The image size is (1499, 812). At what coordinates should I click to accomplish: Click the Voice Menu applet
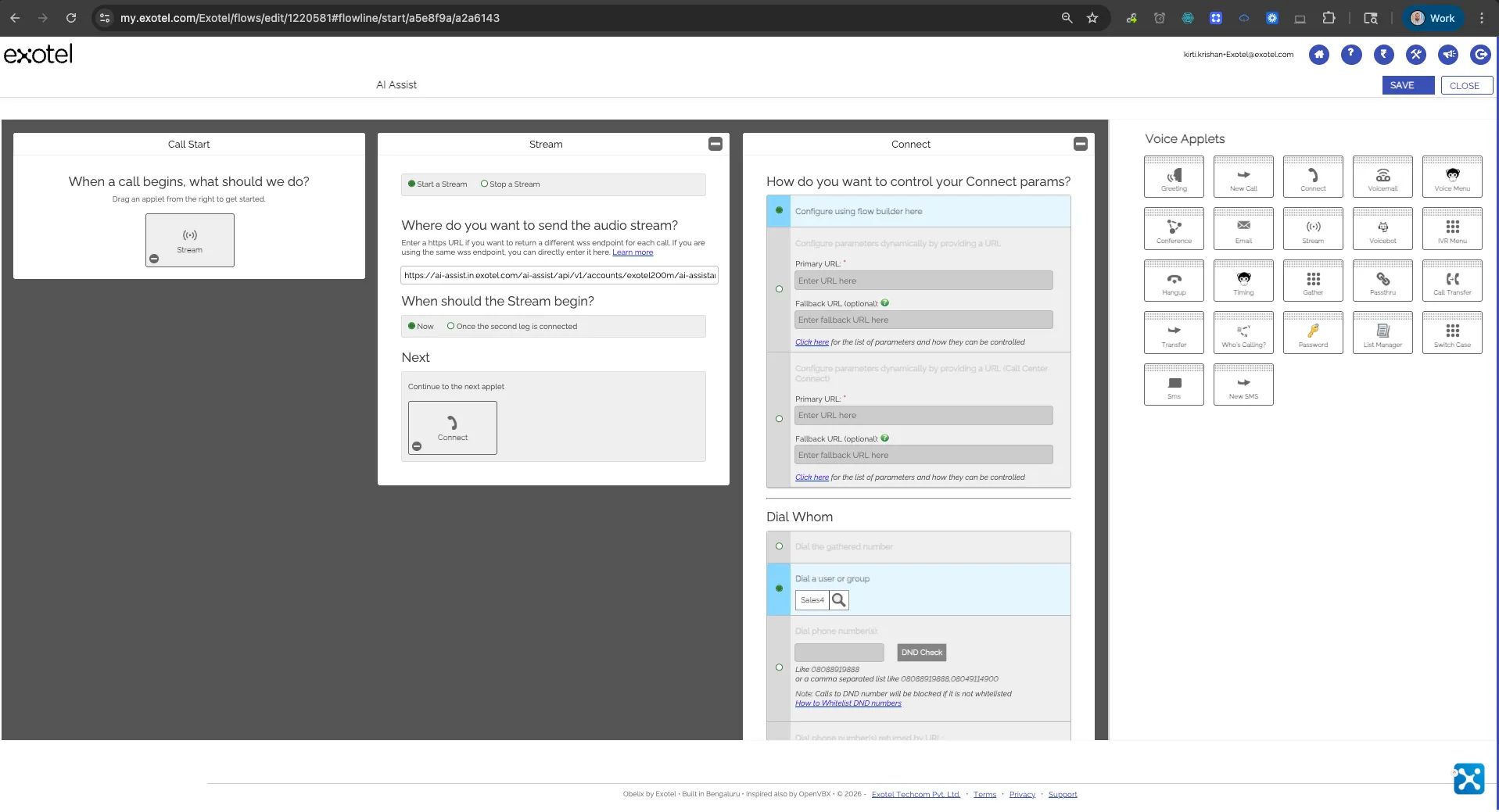point(1452,177)
